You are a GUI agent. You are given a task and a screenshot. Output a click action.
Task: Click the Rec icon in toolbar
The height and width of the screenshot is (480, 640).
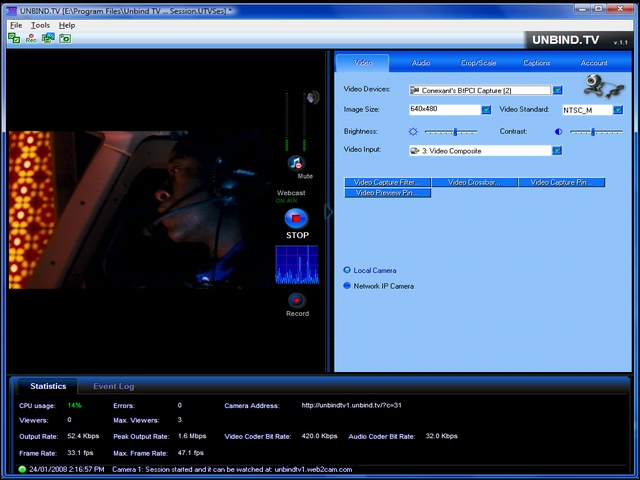(31, 38)
